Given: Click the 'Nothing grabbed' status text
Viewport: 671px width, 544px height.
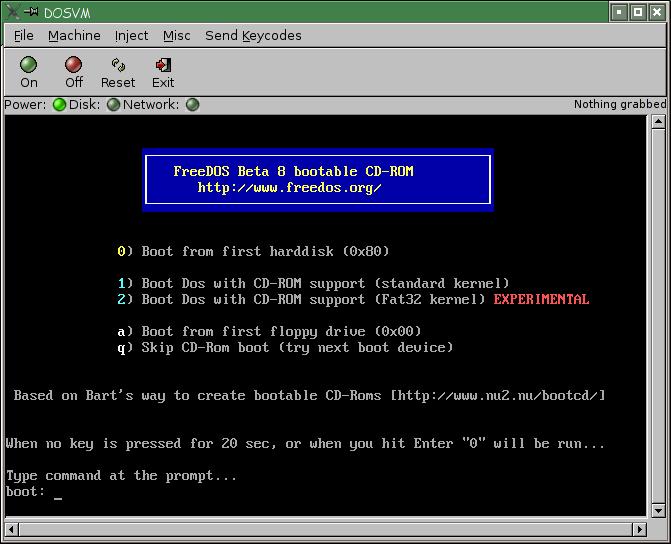Looking at the screenshot, I should 620,104.
